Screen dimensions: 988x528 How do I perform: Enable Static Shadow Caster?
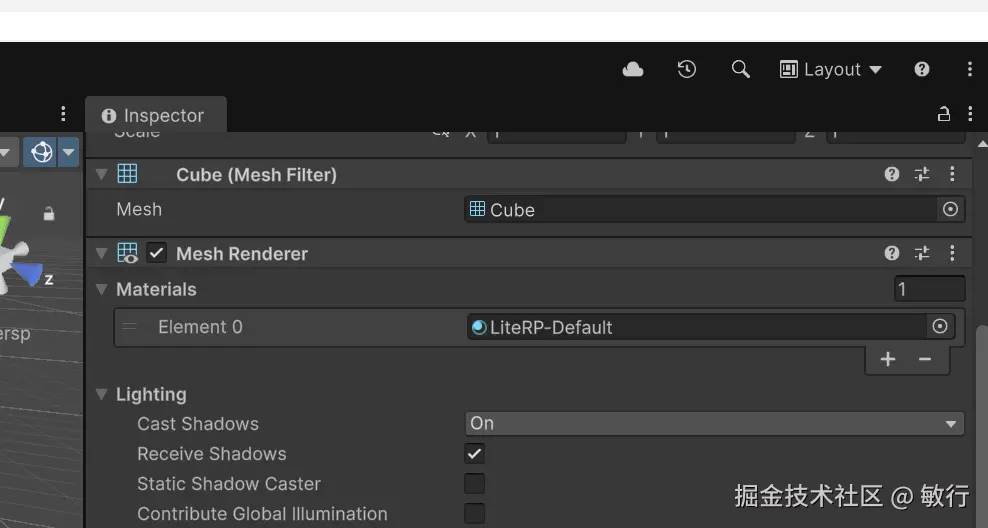[475, 484]
